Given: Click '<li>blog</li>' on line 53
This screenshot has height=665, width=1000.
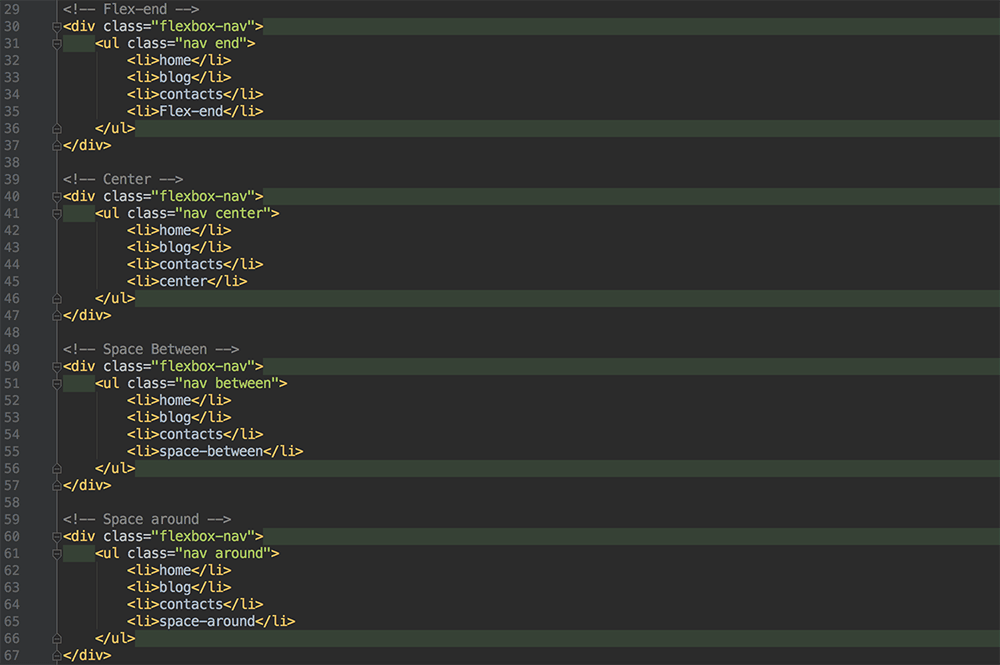Looking at the screenshot, I should 179,417.
